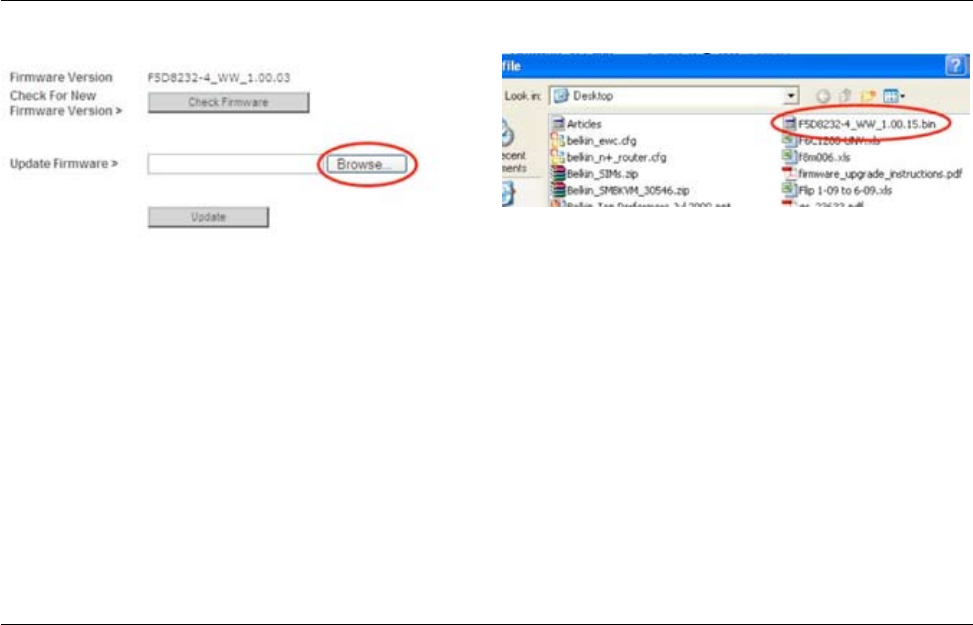This screenshot has height=625, width=973.
Task: Select Belkin_SMBKVM_30546.zip archive
Action: pos(620,191)
